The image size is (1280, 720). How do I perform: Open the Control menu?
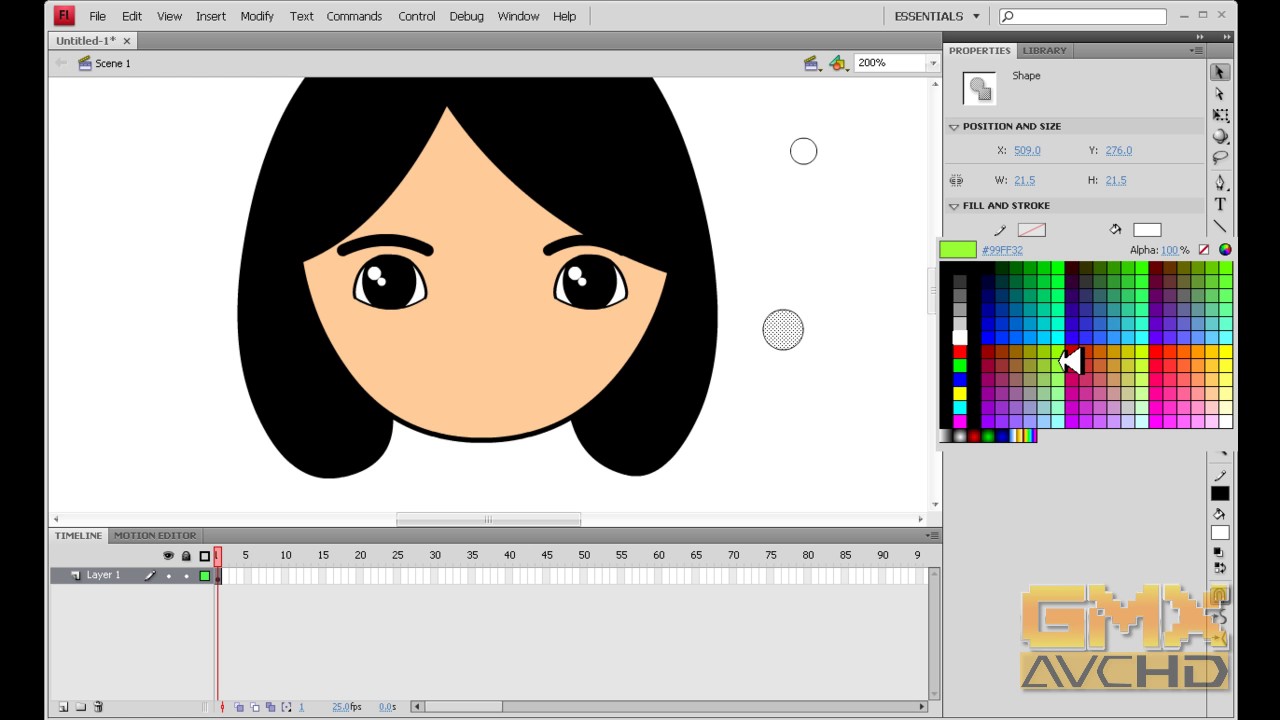[416, 16]
